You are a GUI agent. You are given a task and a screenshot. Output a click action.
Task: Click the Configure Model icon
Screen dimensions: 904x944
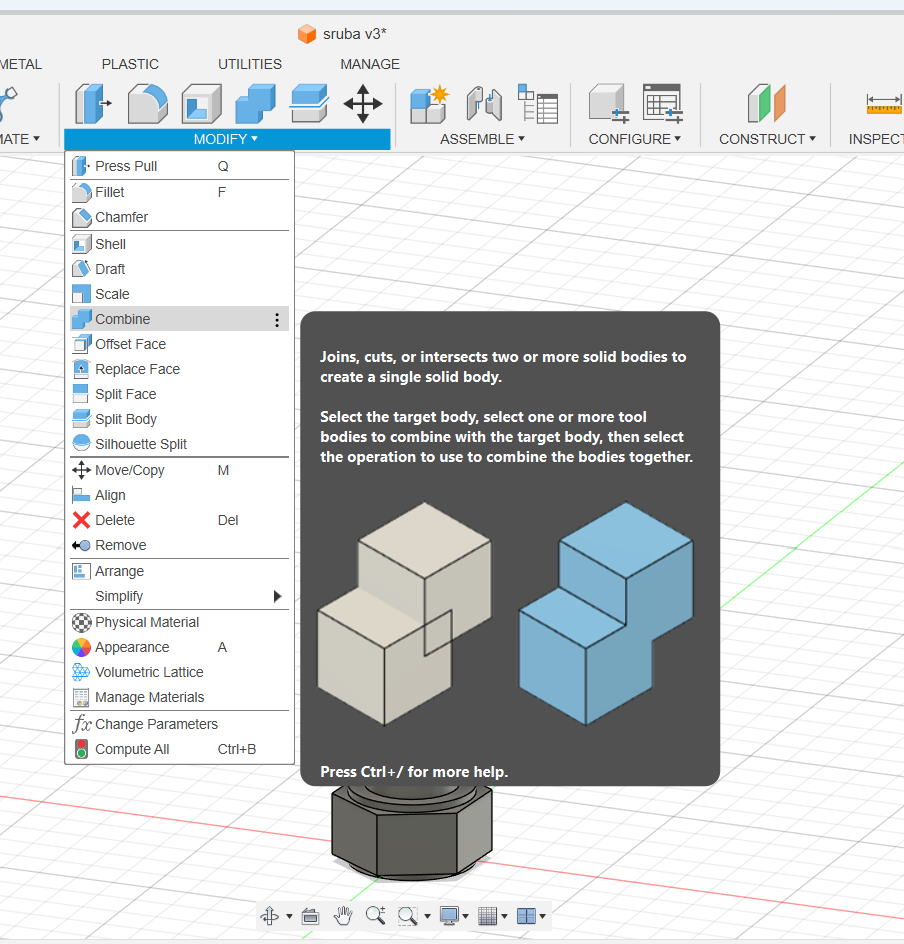coord(608,104)
